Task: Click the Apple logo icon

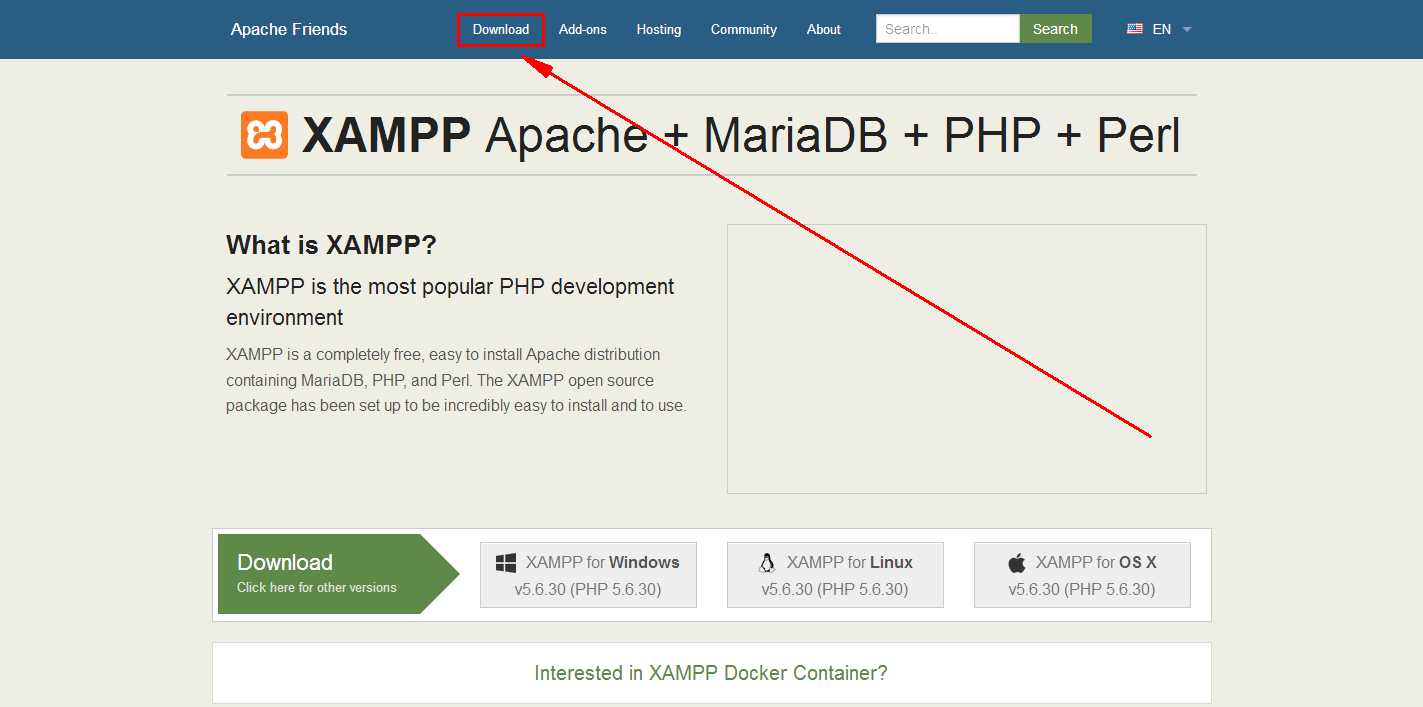Action: pos(1017,563)
